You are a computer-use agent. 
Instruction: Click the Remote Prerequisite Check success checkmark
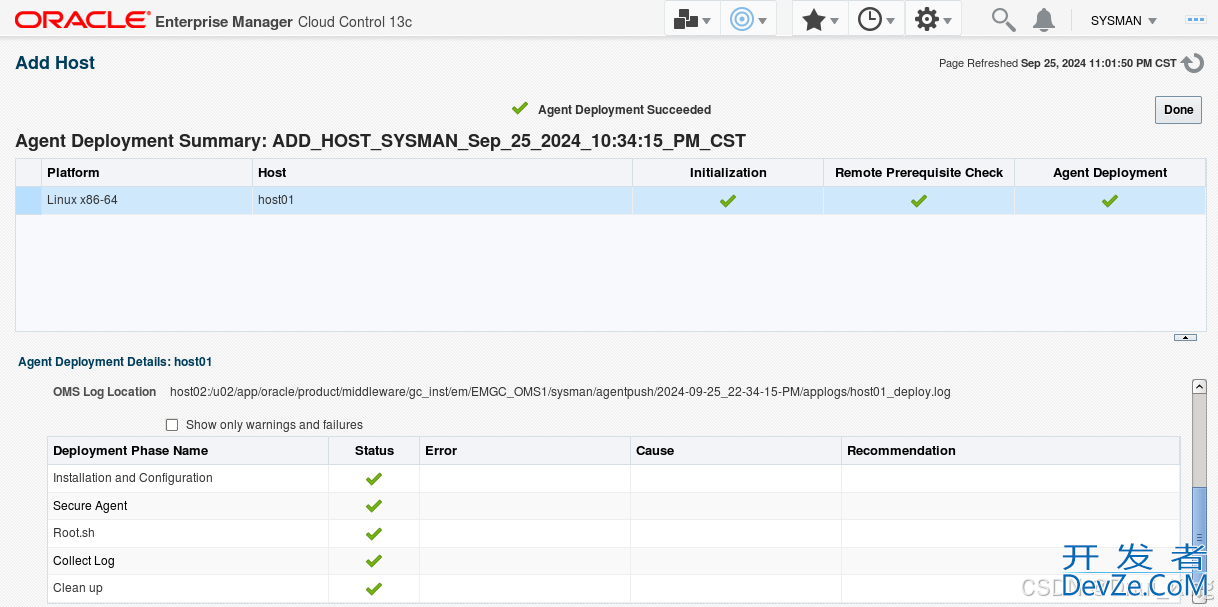pyautogui.click(x=919, y=201)
